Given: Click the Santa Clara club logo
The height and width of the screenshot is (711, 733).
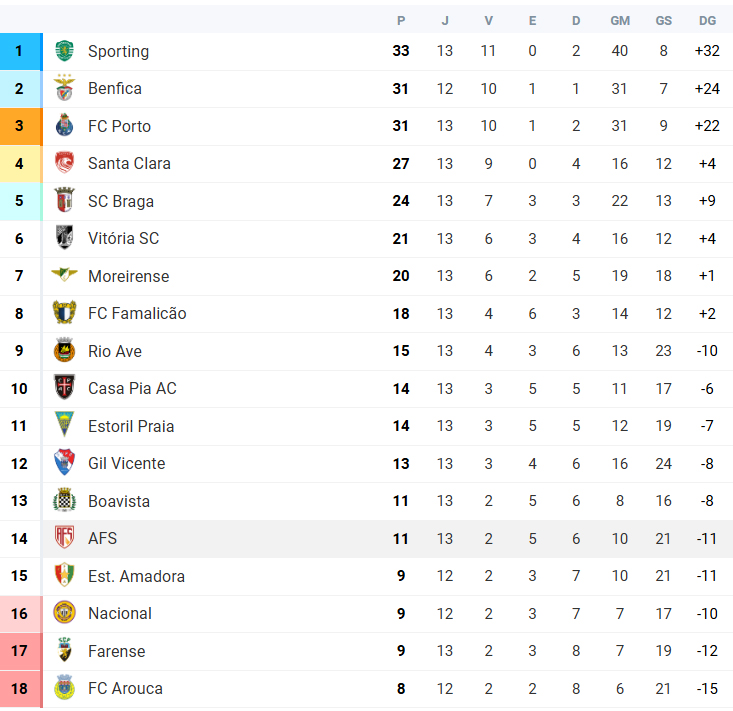Looking at the screenshot, I should (65, 163).
